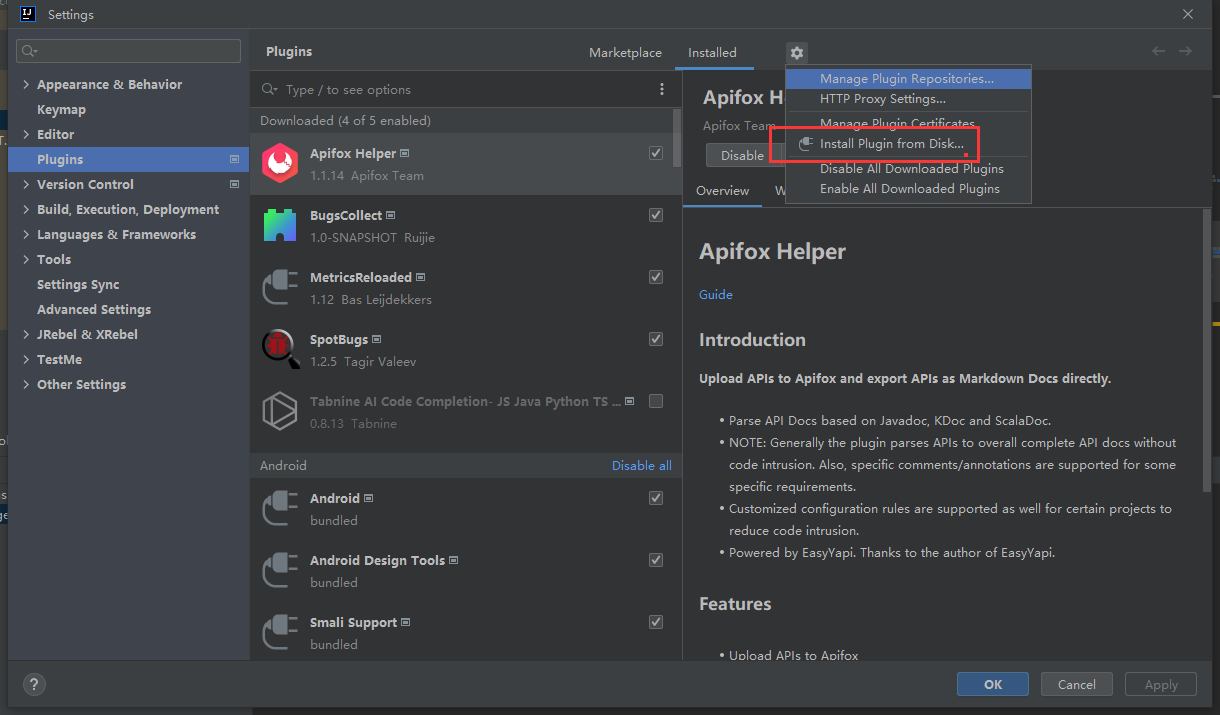
Task: Disable the Apifox Helper checkbox
Action: click(x=656, y=153)
